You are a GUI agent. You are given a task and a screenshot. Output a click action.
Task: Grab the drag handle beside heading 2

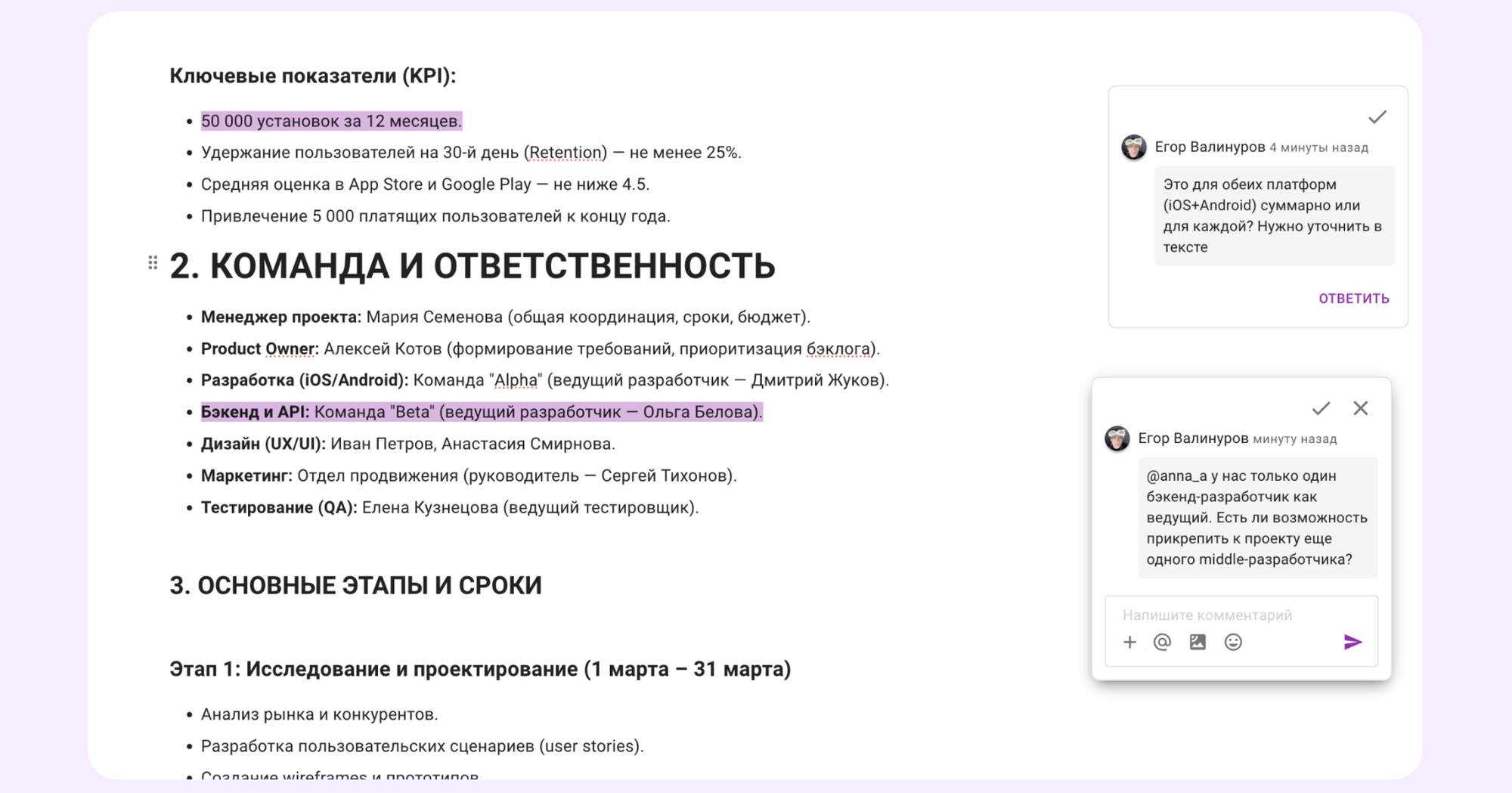point(153,262)
